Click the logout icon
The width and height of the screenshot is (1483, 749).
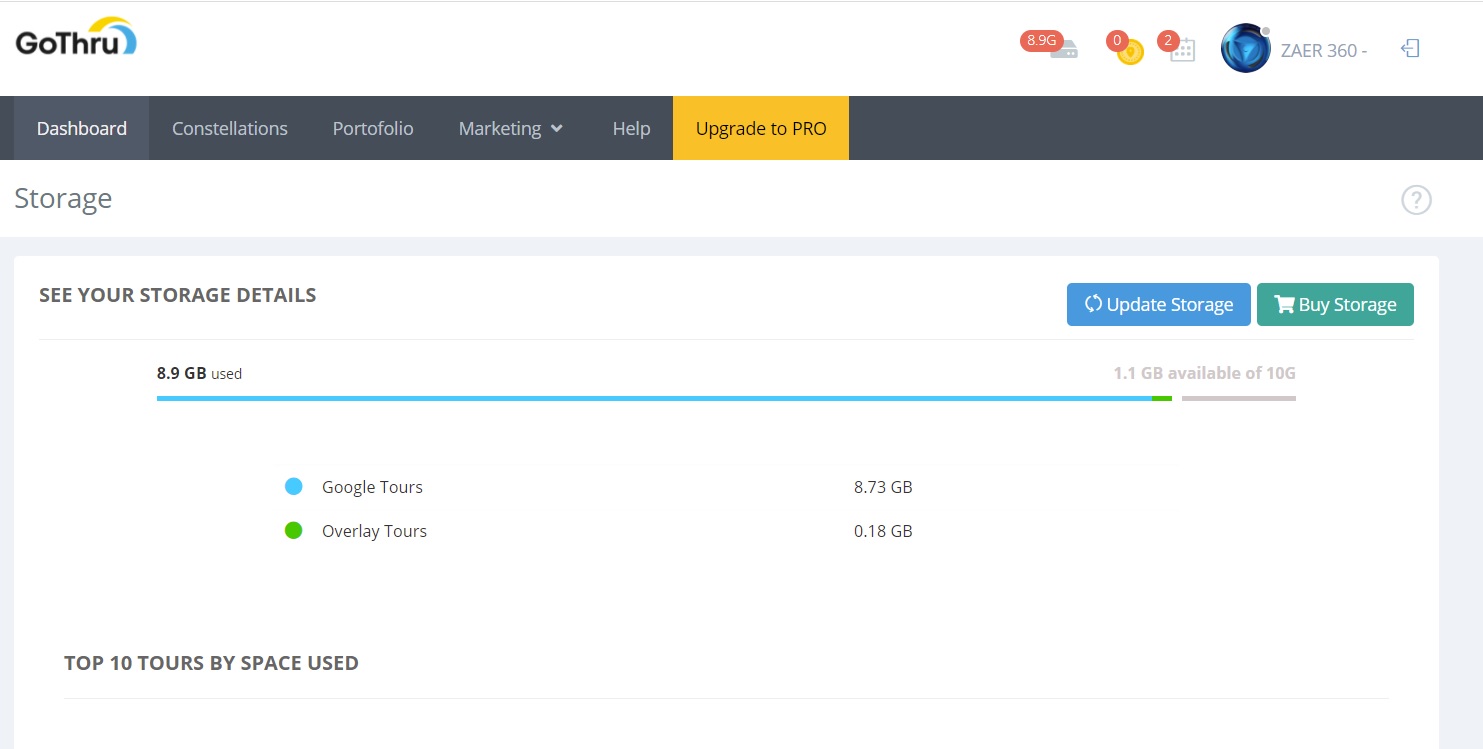(1410, 49)
